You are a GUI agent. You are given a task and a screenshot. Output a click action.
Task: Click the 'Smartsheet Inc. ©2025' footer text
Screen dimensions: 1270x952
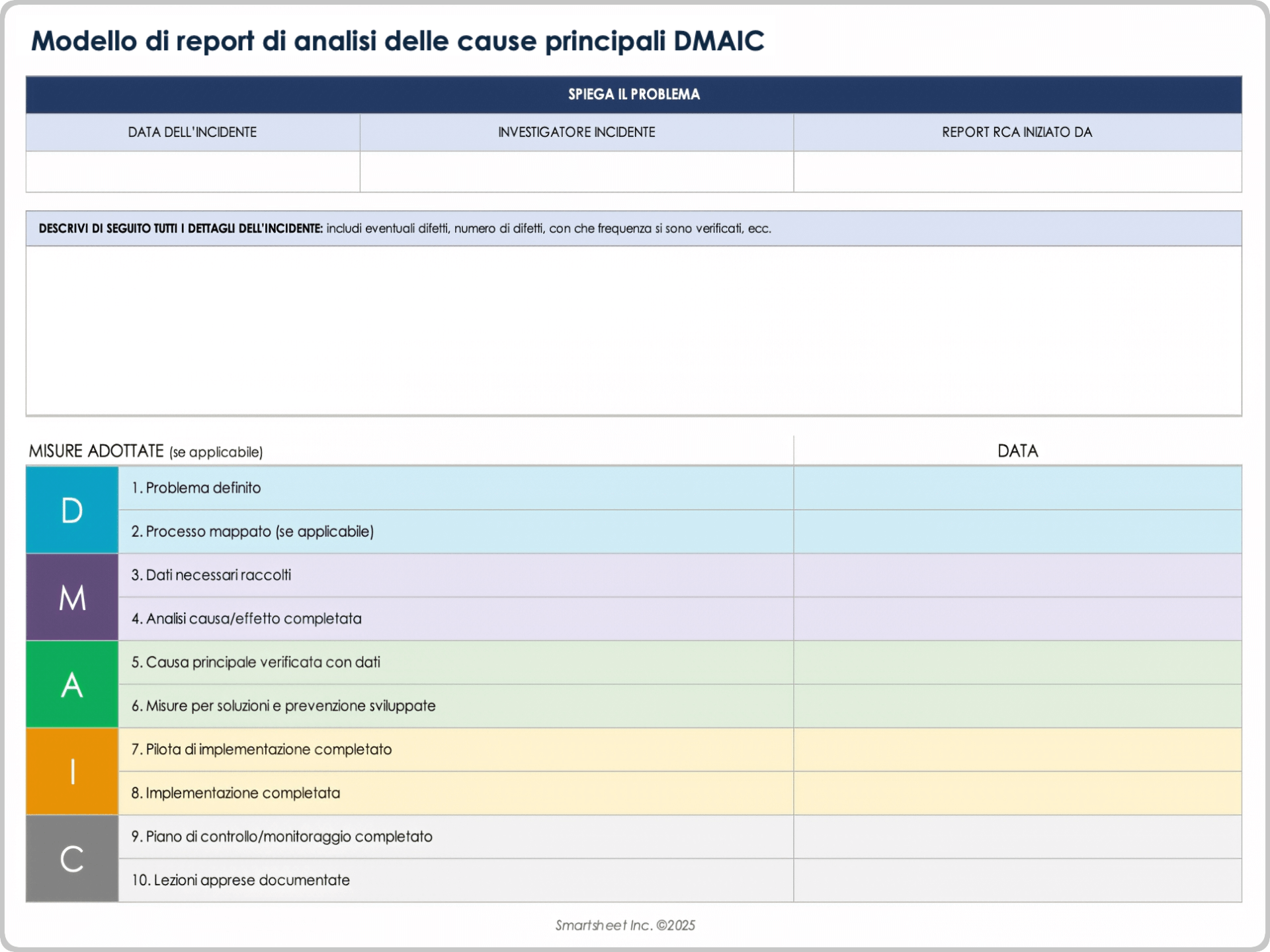tap(625, 926)
